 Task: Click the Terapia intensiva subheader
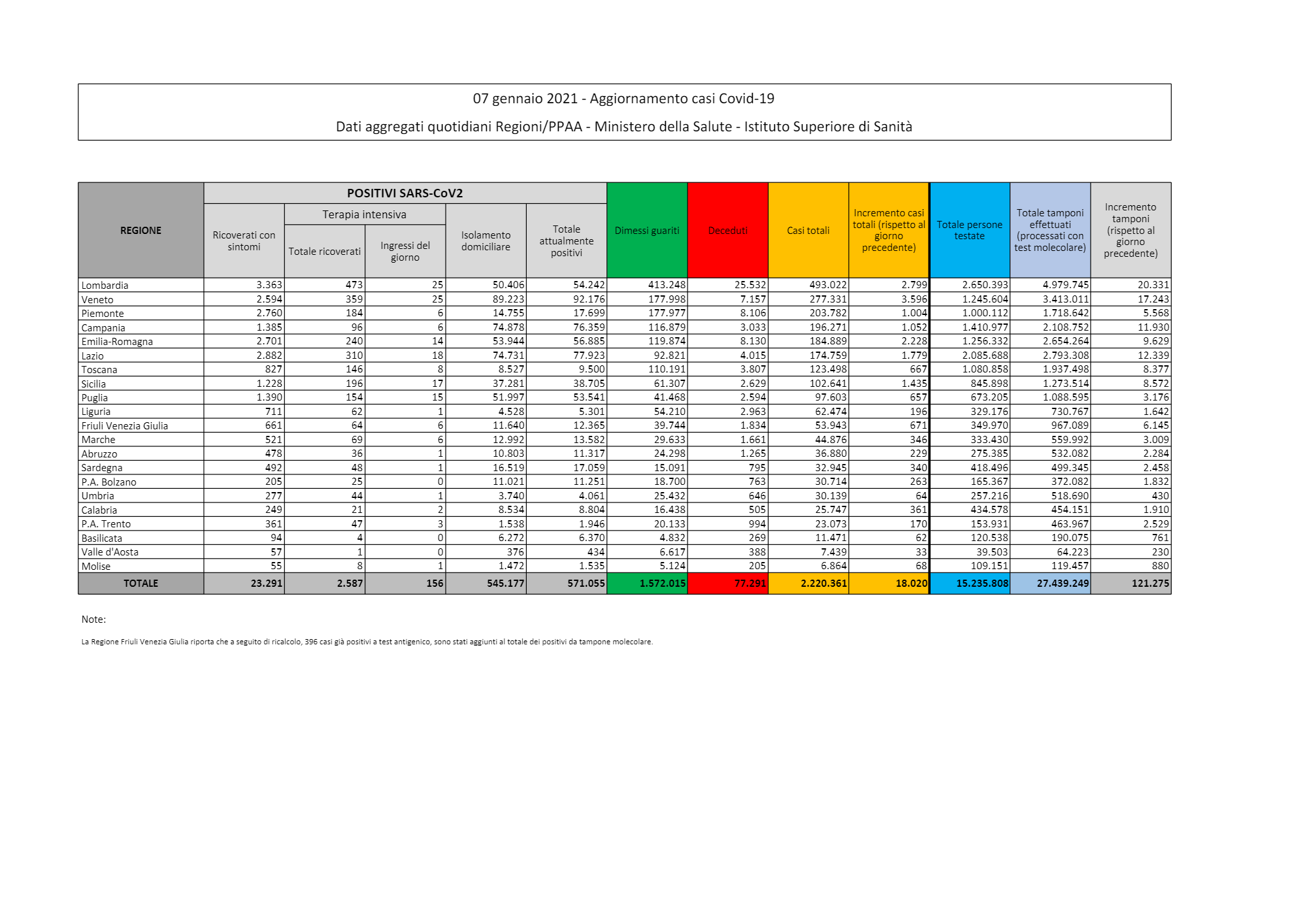pyautogui.click(x=364, y=214)
